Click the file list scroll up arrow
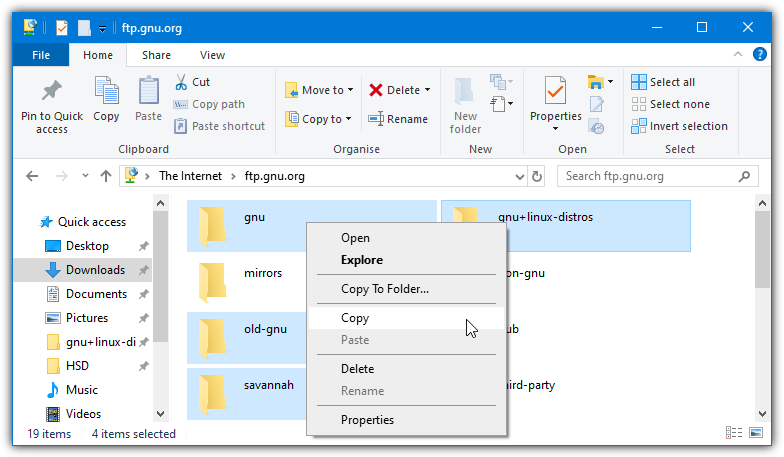 coord(762,203)
